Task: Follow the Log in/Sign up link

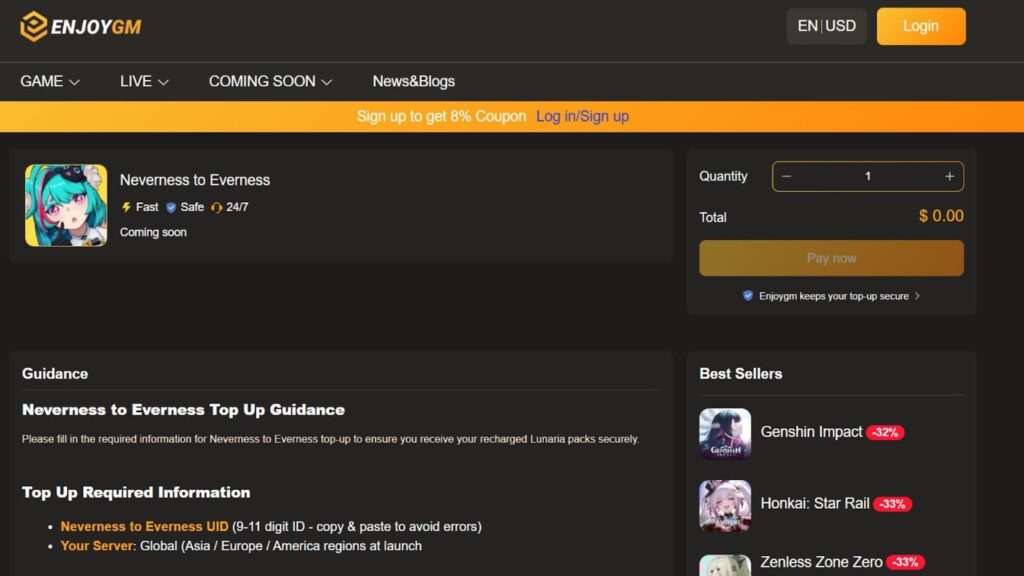Action: click(582, 116)
